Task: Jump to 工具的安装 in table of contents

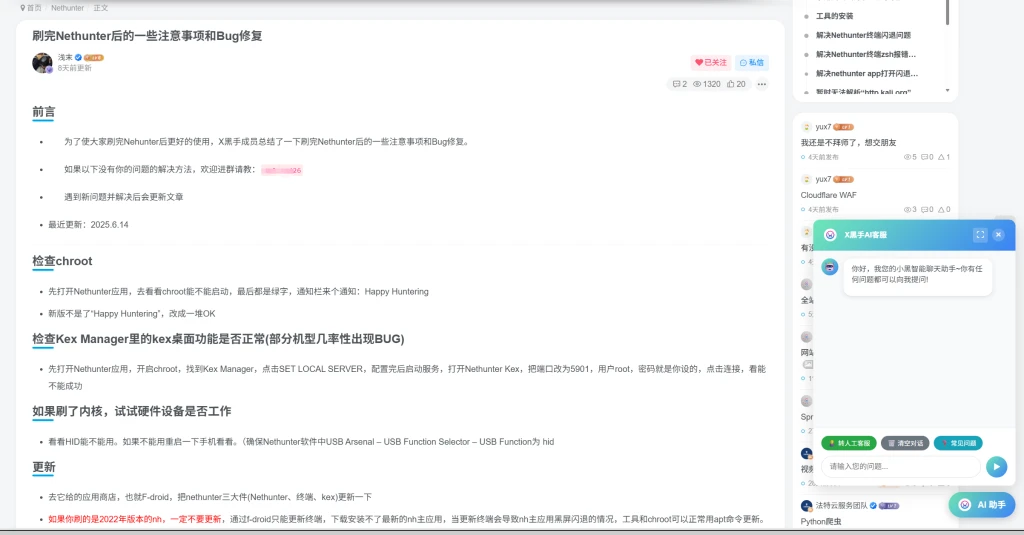Action: tap(834, 16)
